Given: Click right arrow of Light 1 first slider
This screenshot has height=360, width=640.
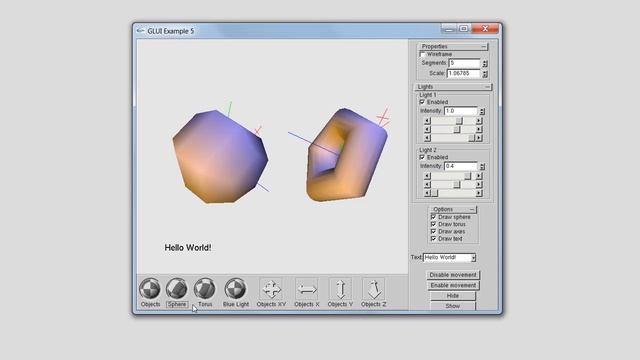Looking at the screenshot, I should (x=479, y=121).
